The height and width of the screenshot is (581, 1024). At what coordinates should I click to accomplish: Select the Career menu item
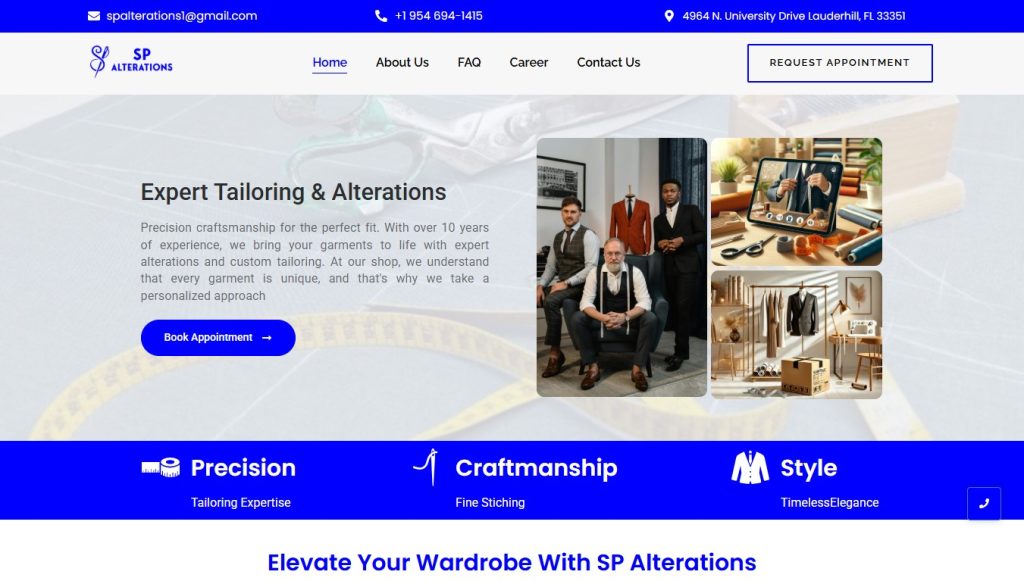[x=528, y=63]
